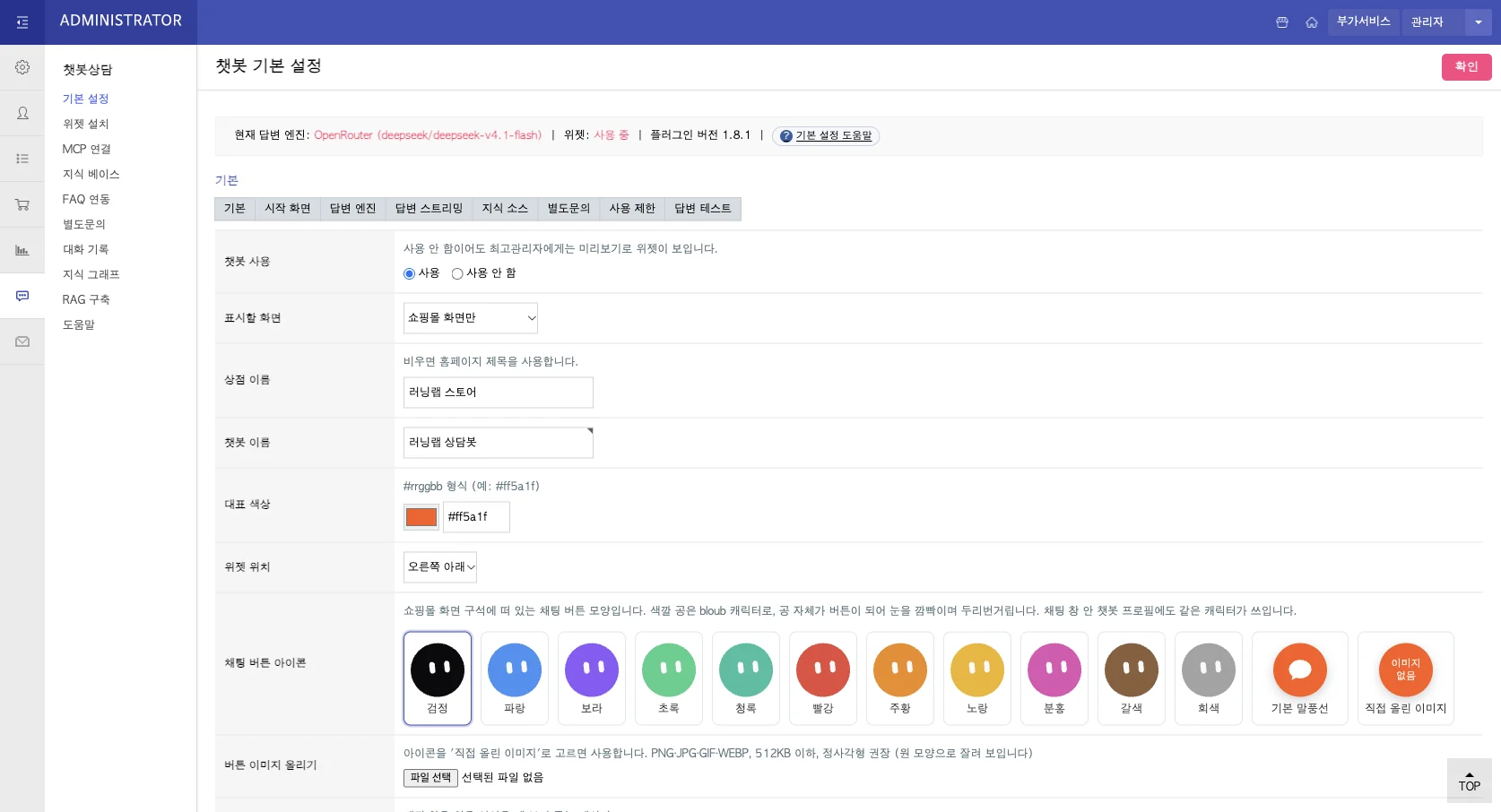1501x812 pixels.
Task: Open the mail envelope icon in sidebar
Action: coord(22,341)
